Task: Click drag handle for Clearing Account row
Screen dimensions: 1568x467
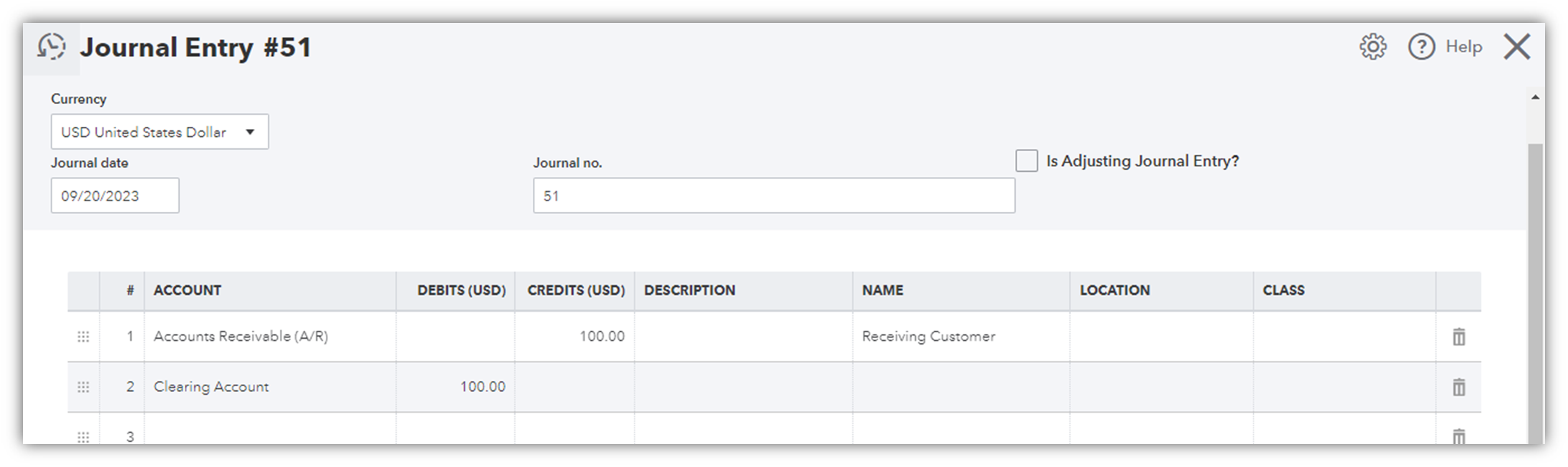Action: pyautogui.click(x=83, y=387)
